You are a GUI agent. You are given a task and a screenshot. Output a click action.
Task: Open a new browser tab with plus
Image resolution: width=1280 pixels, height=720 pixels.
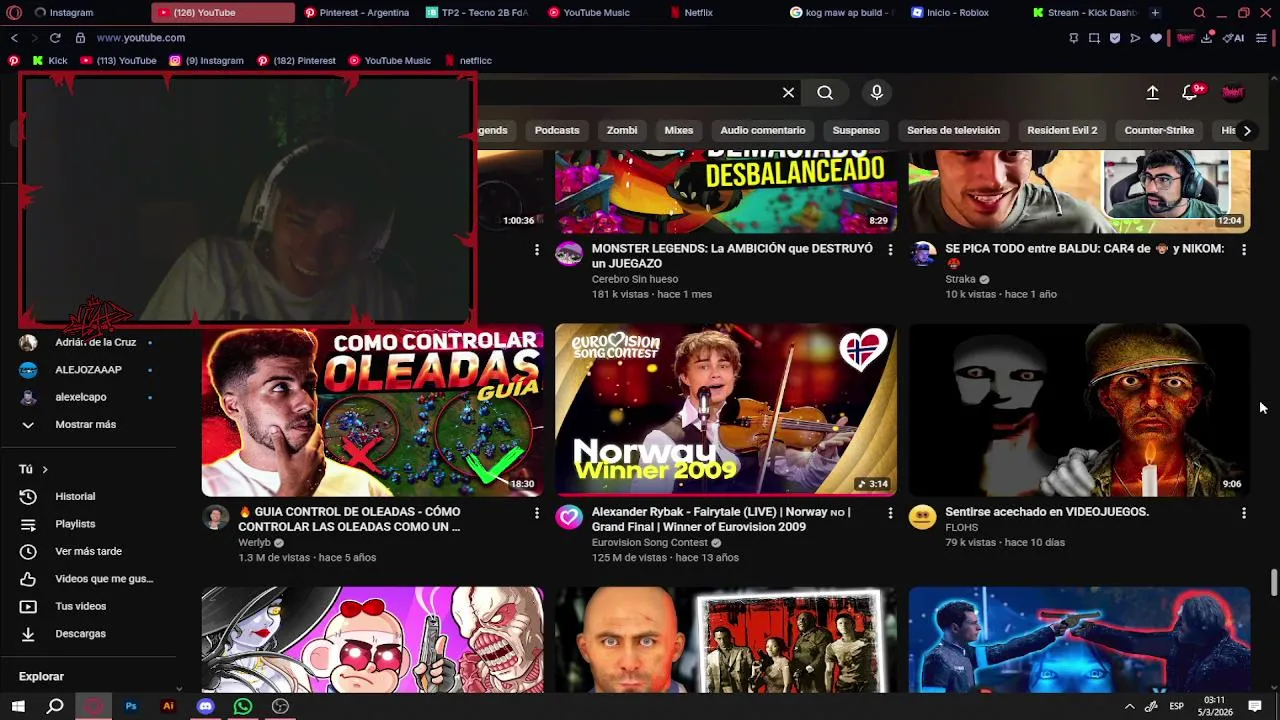pos(1155,13)
